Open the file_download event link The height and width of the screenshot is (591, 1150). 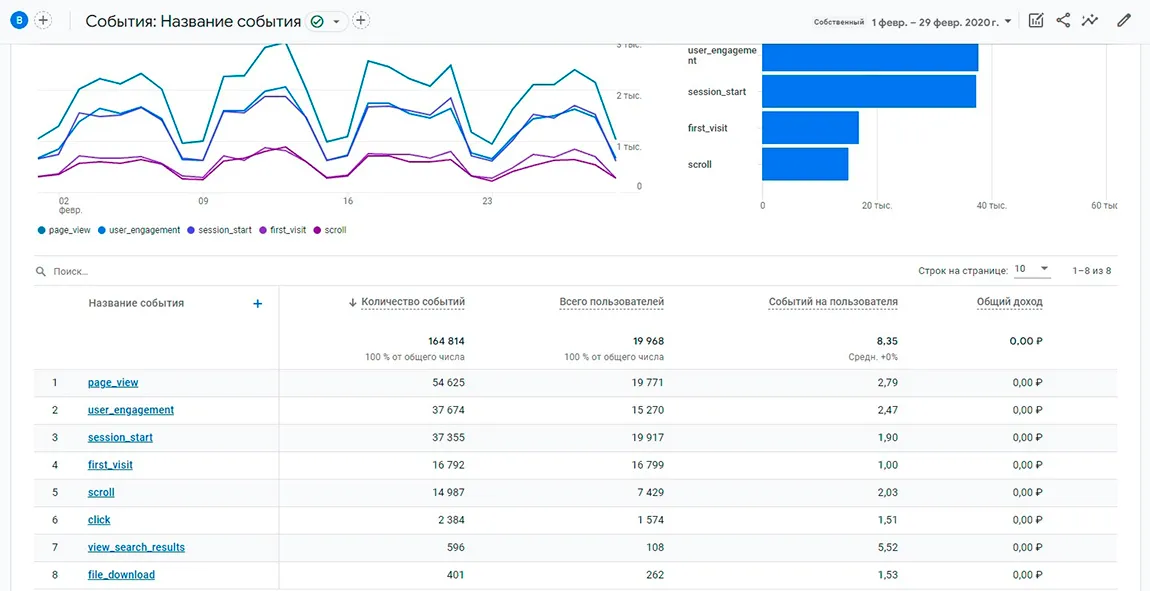121,575
